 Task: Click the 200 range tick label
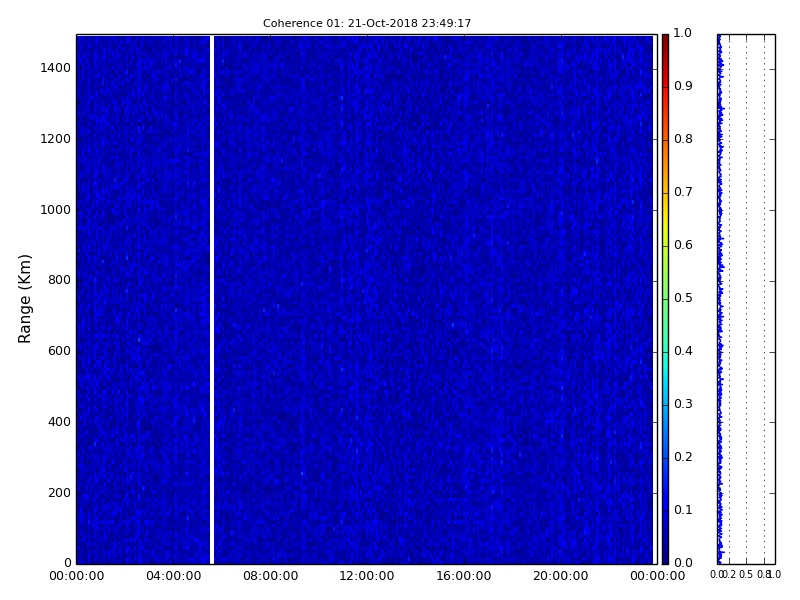tap(59, 493)
